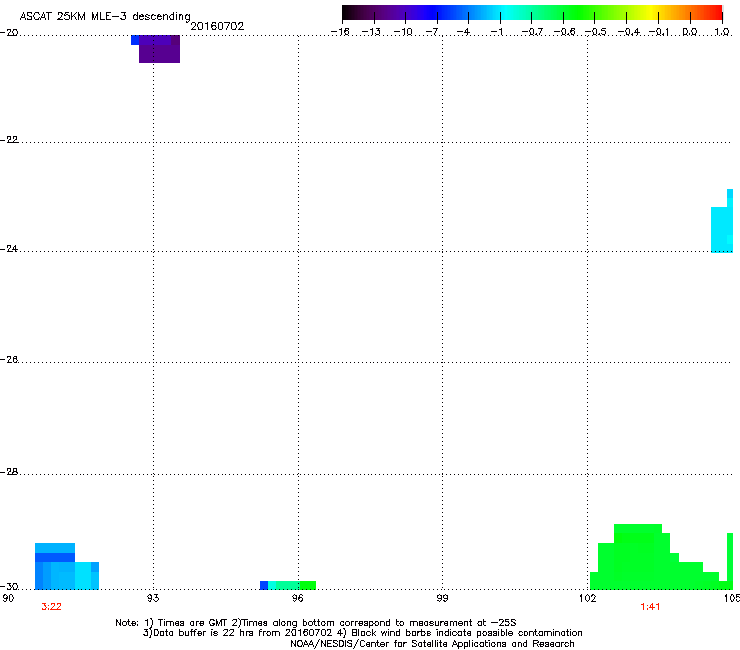The height and width of the screenshot is (650, 740).
Task: Click the cyan data patch near -24 latitude
Action: (x=722, y=221)
